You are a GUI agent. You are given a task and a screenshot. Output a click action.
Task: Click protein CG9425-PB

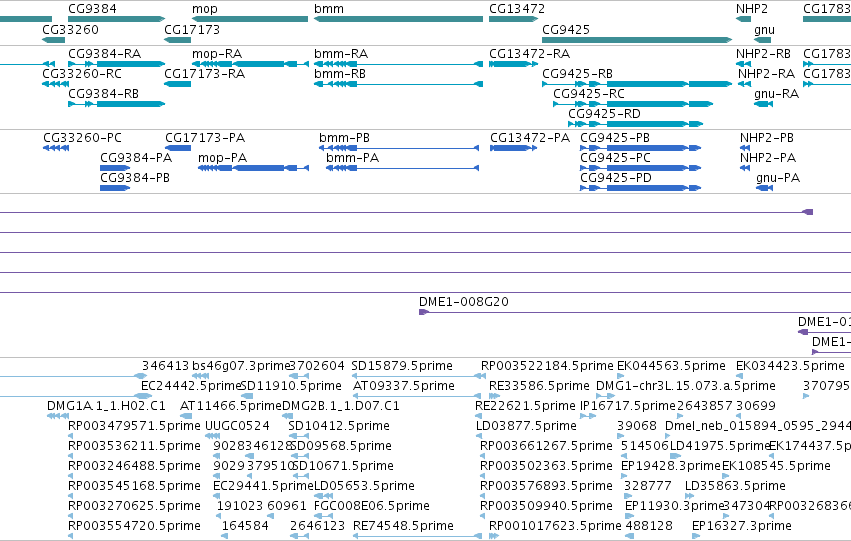(640, 148)
